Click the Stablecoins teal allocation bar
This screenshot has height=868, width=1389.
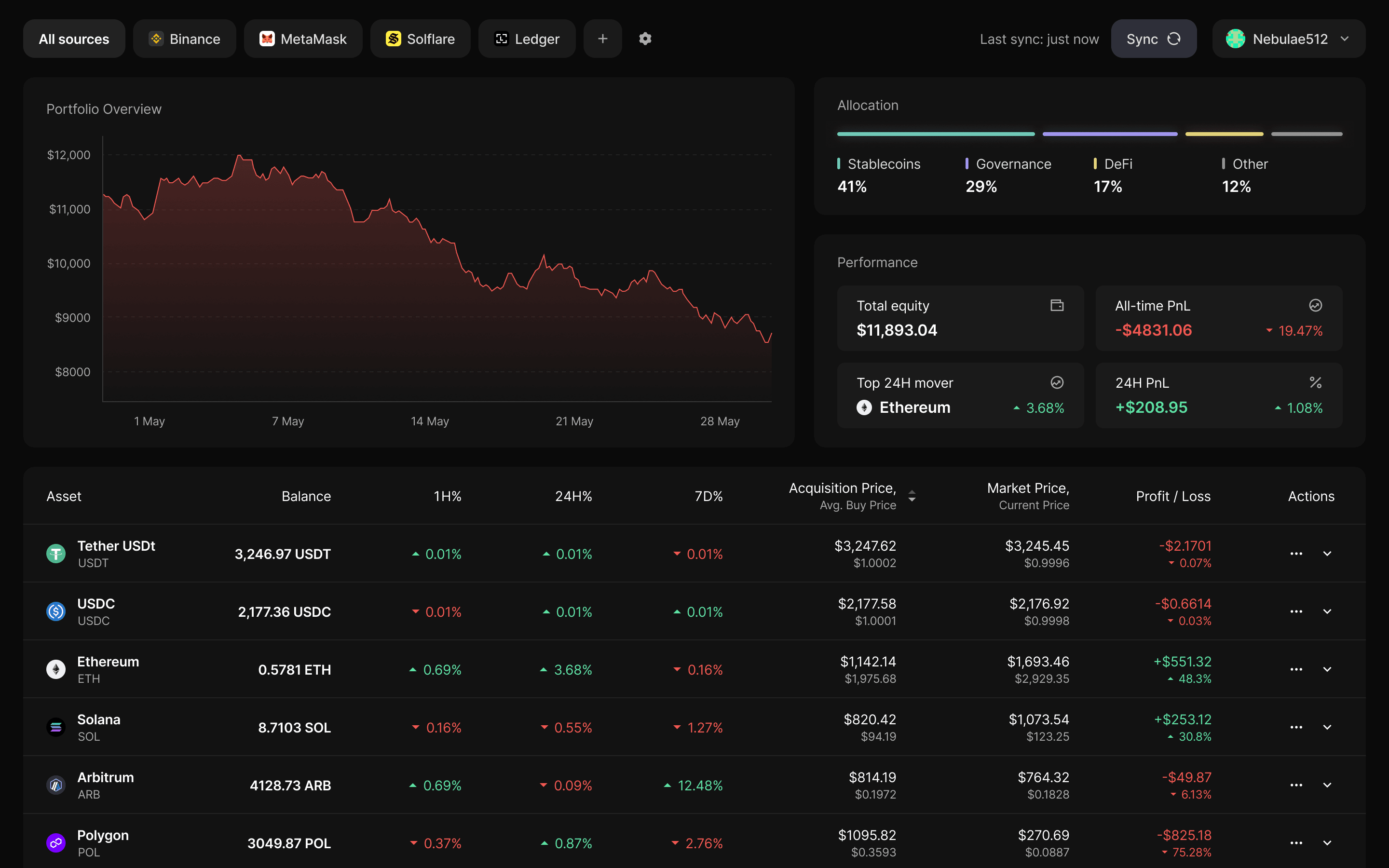(936, 134)
